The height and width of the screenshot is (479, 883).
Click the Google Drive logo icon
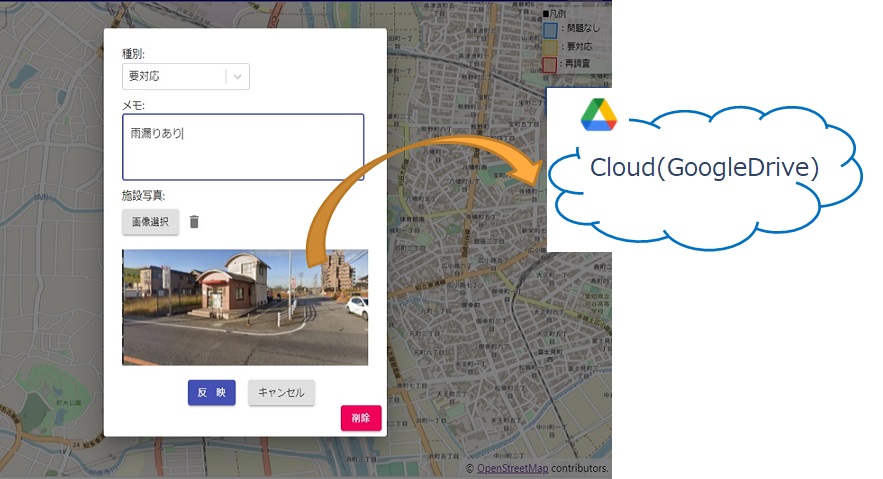pos(598,115)
